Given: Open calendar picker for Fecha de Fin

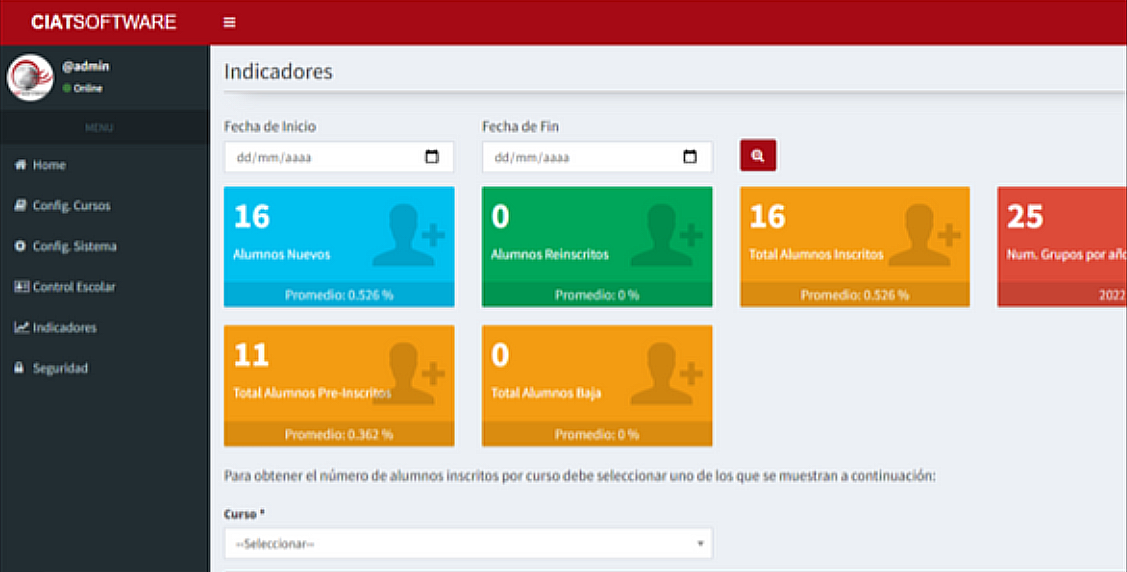Looking at the screenshot, I should [x=690, y=157].
